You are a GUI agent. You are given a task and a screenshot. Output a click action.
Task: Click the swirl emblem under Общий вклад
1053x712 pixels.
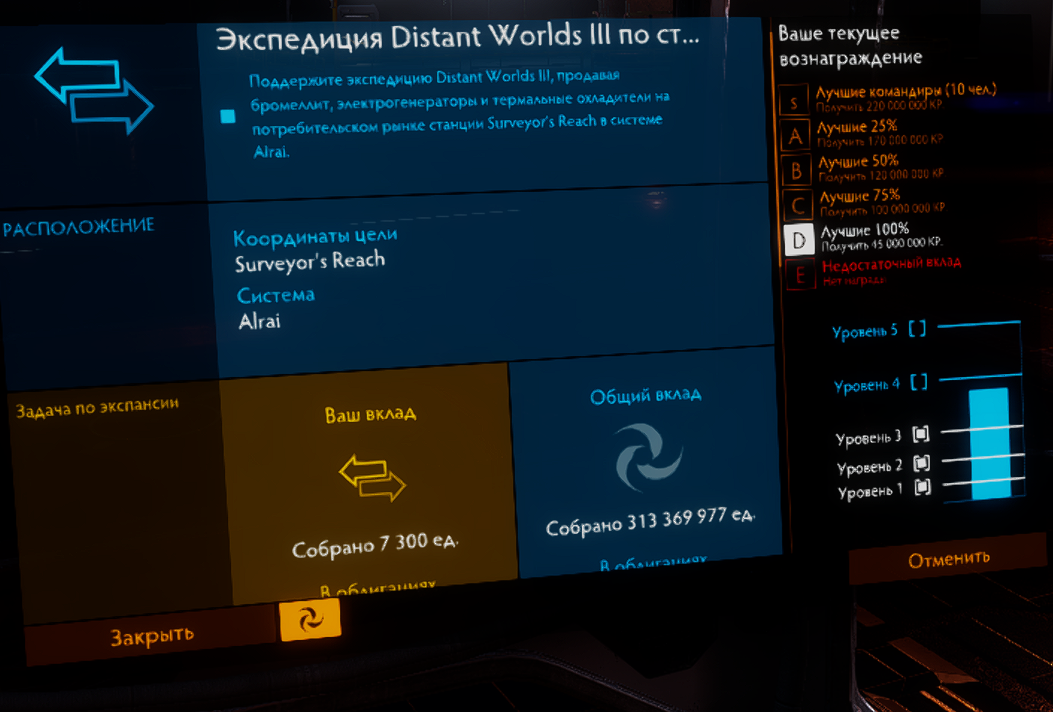(649, 457)
